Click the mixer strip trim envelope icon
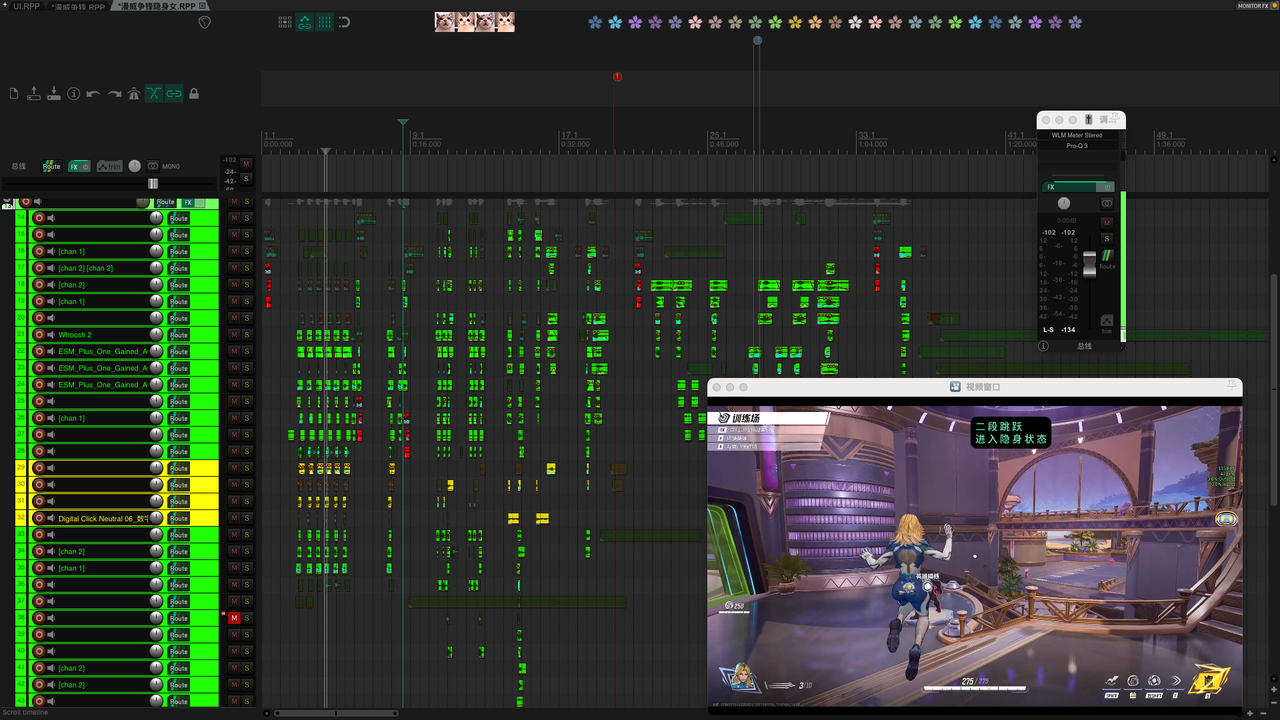This screenshot has height=720, width=1280. (x=1107, y=321)
